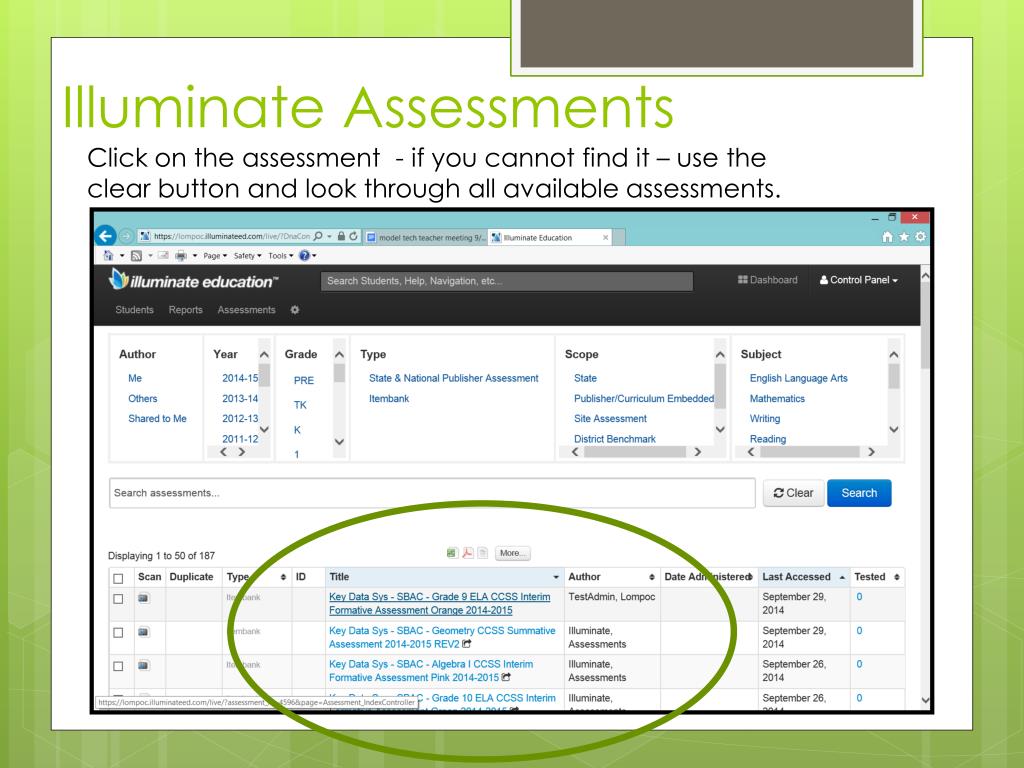Open browser settings gear at top right
1024x768 pixels.
pyautogui.click(x=920, y=237)
